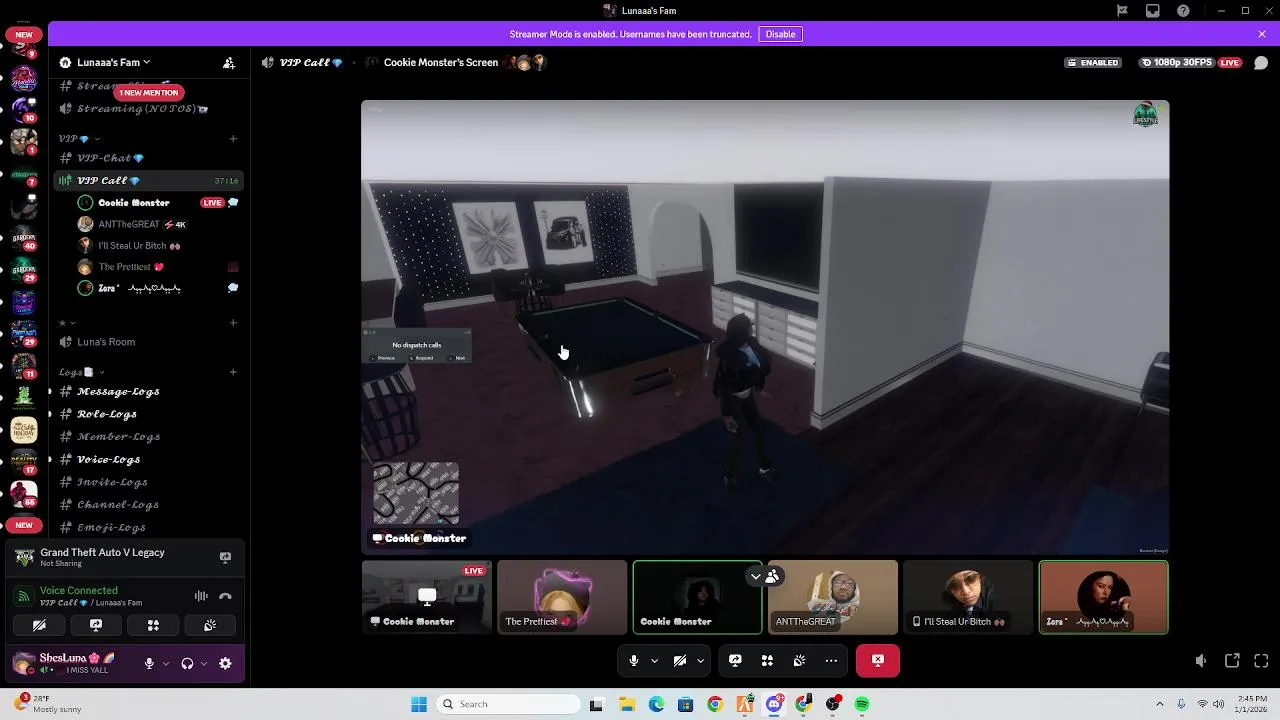The width and height of the screenshot is (1280, 720).
Task: Collapse the Logs channel category
Action: 80,372
